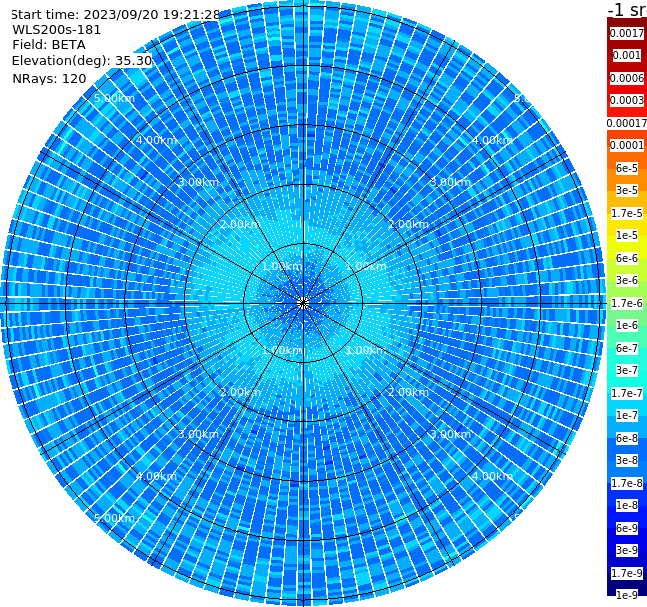Select the 1e-6 colorbar label
The image size is (647, 607).
click(x=627, y=325)
